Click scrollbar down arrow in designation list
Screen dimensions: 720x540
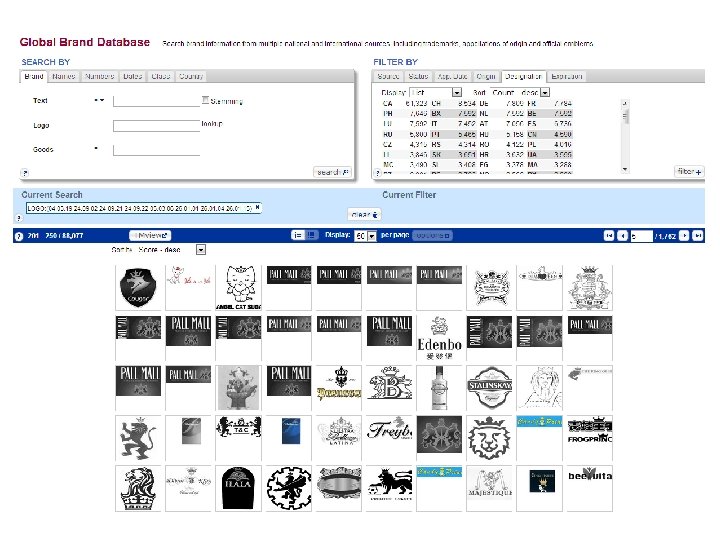point(624,169)
